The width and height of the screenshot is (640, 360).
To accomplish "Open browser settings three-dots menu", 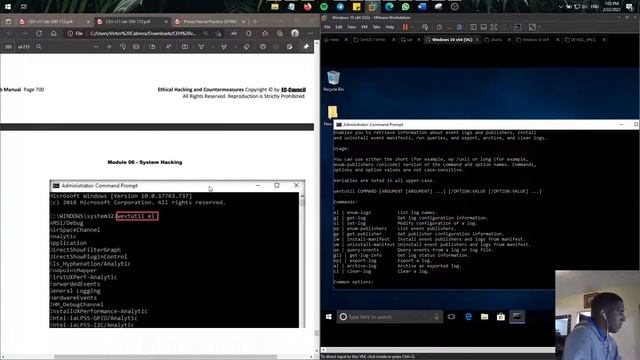I will pyautogui.click(x=310, y=33).
